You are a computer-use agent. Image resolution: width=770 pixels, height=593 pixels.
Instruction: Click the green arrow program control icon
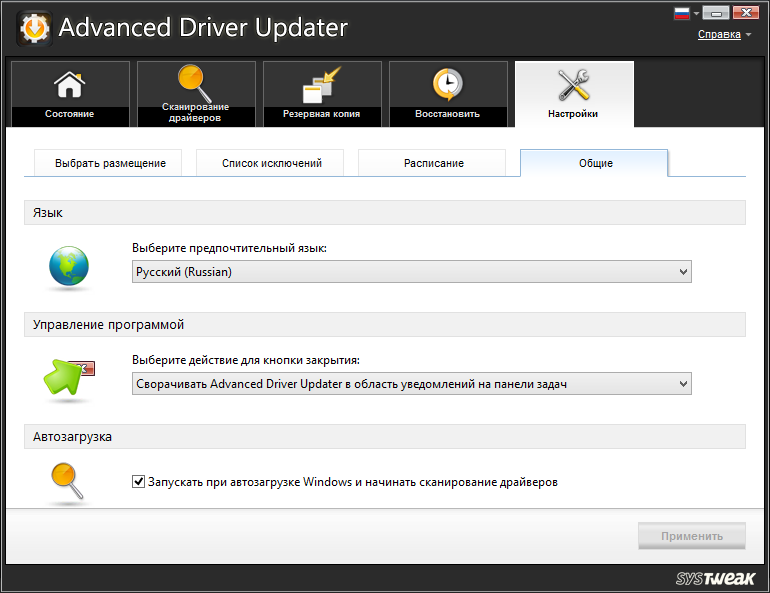tap(67, 379)
